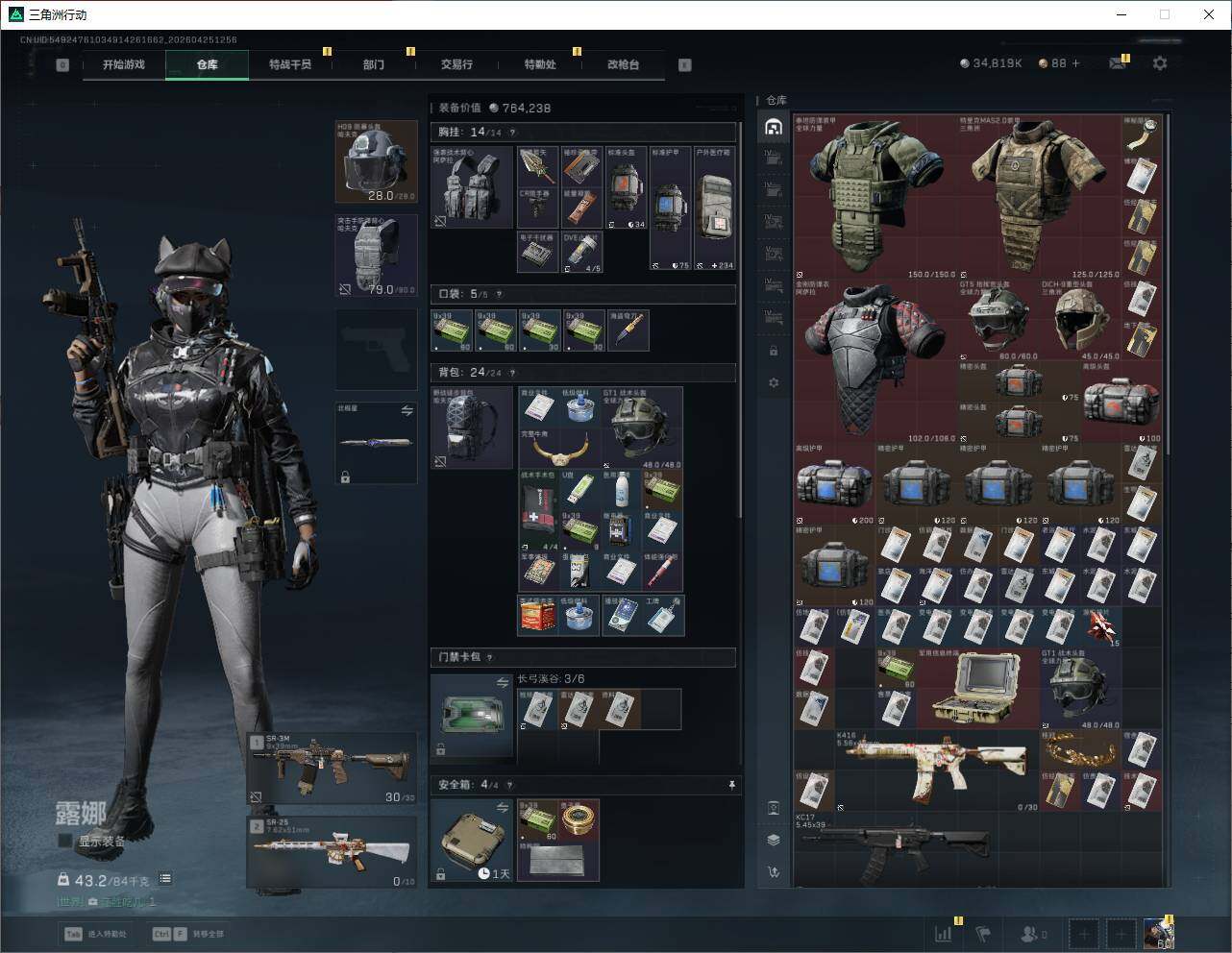Screen dimensions: 1232x953
Task: Click the empty pistol slot
Action: click(x=376, y=348)
